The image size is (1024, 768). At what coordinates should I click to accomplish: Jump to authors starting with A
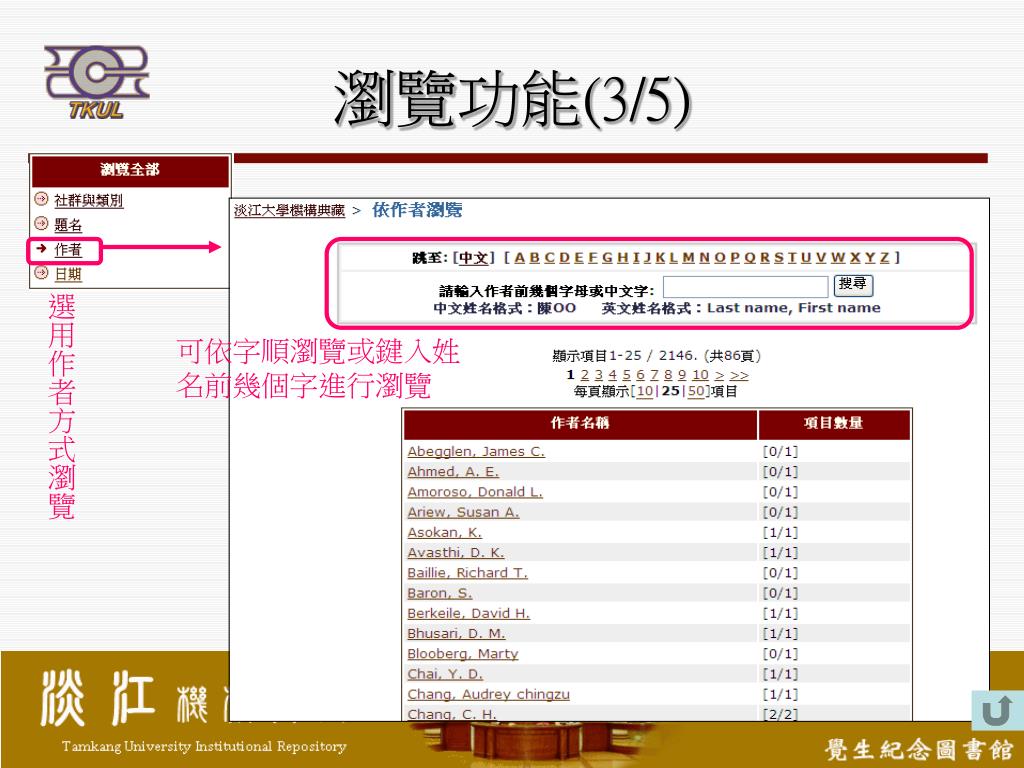point(520,257)
